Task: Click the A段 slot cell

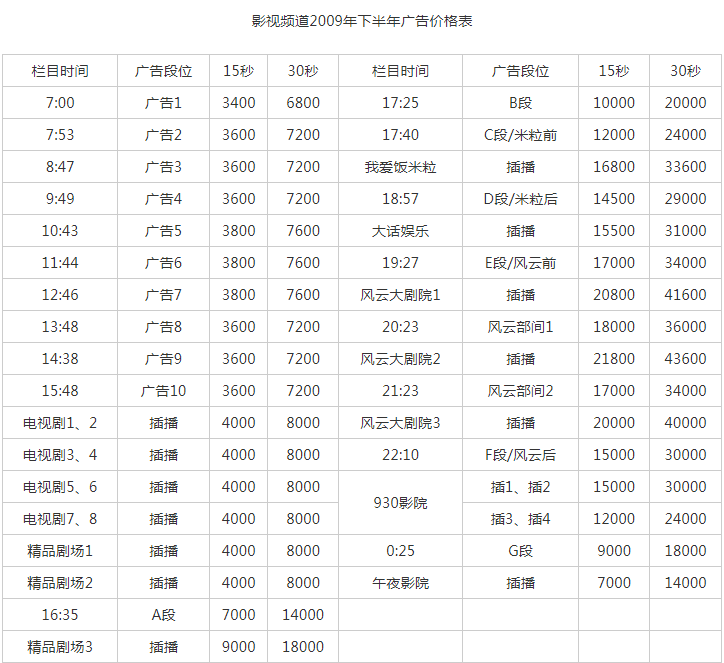Action: pos(163,615)
